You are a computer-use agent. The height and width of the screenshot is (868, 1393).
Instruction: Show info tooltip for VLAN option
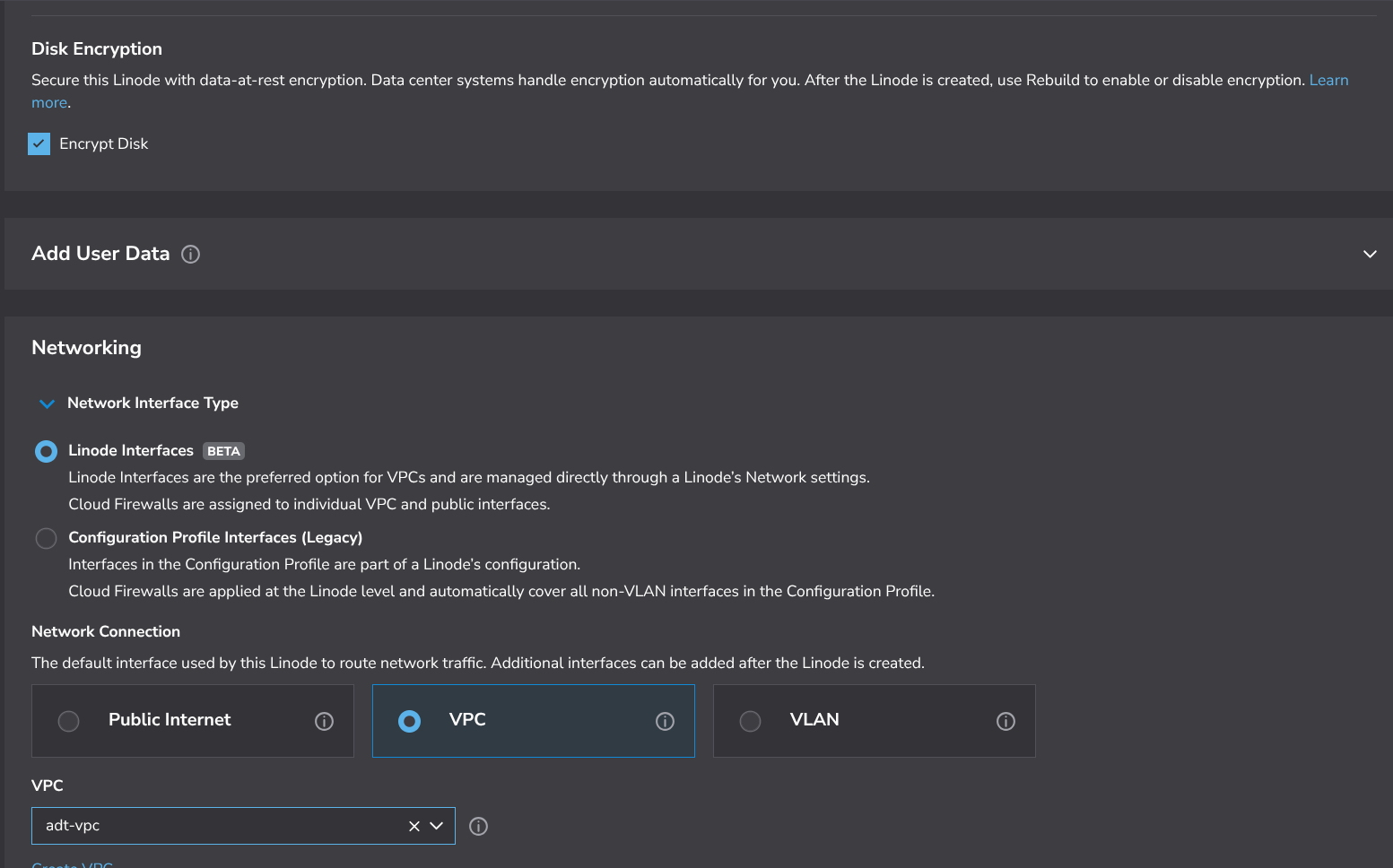click(1006, 722)
